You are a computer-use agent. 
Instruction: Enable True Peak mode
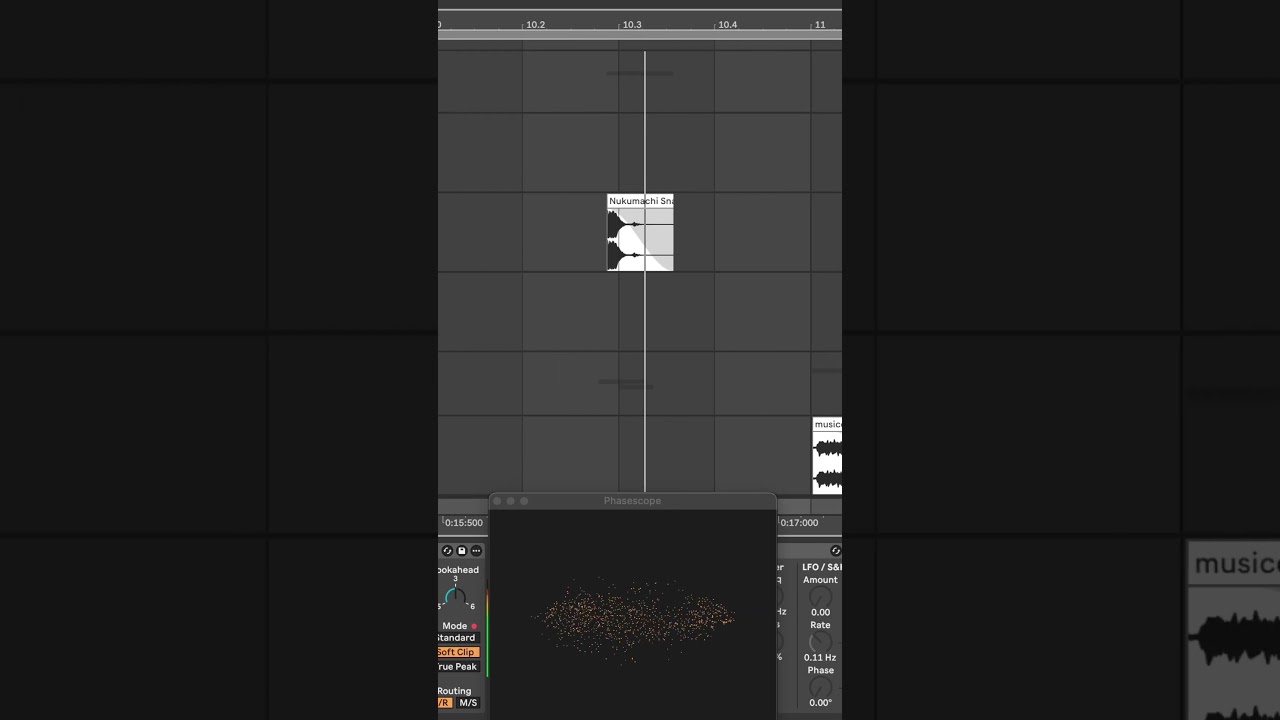pyautogui.click(x=458, y=667)
